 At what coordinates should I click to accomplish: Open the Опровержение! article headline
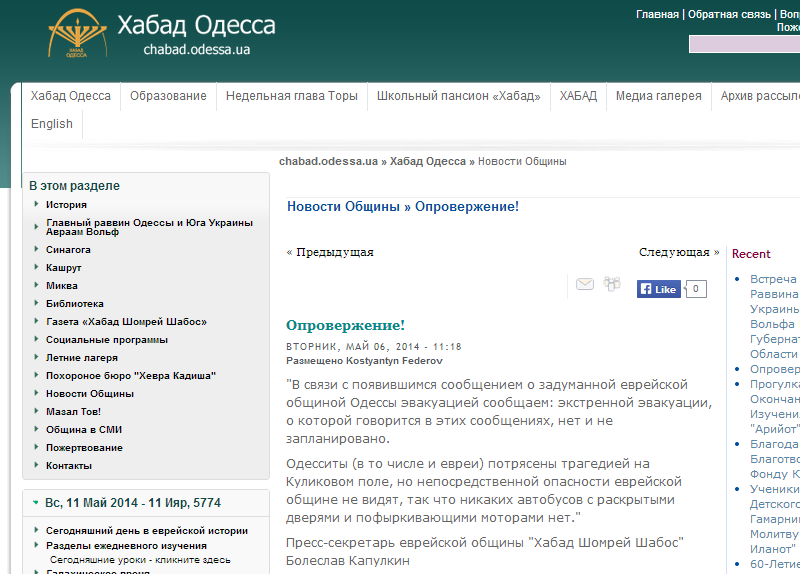[x=345, y=325]
